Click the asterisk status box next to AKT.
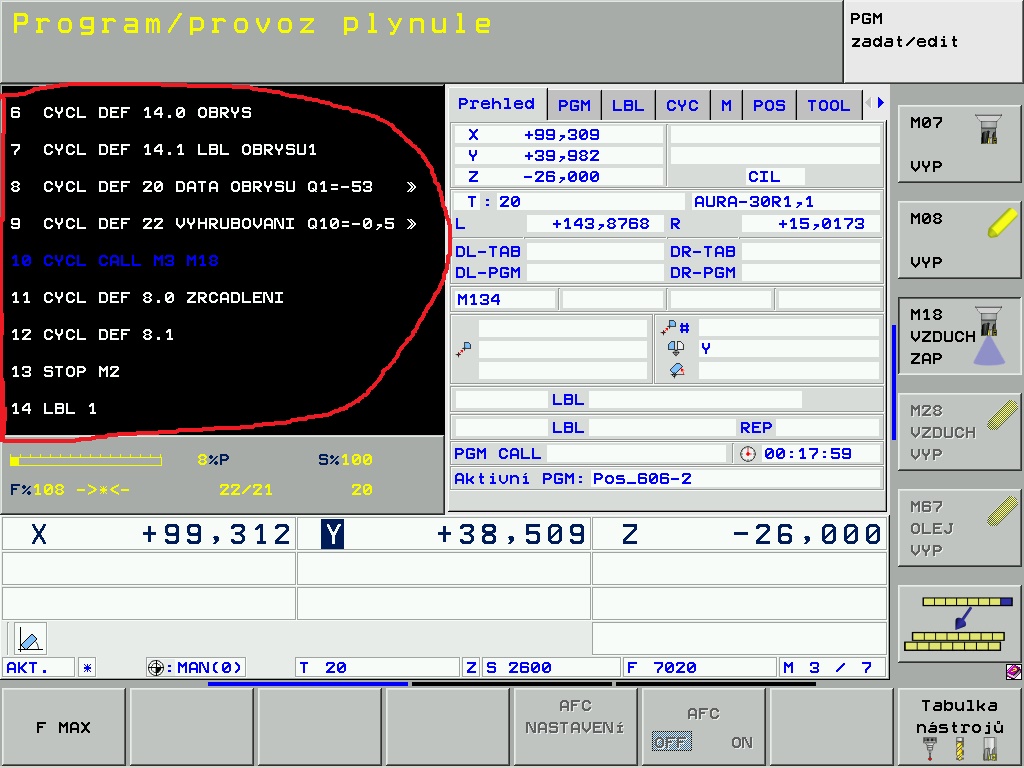1024x768 pixels. (x=87, y=667)
